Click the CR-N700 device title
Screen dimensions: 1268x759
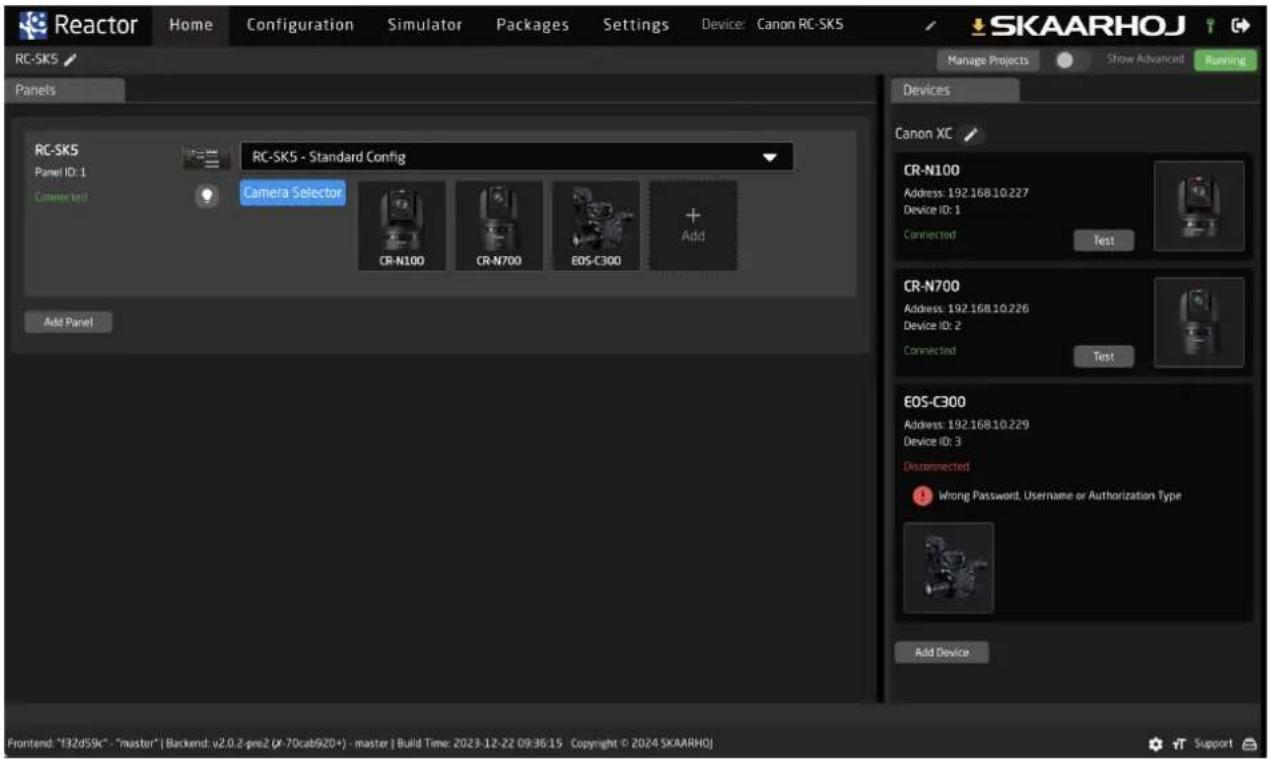click(x=932, y=287)
